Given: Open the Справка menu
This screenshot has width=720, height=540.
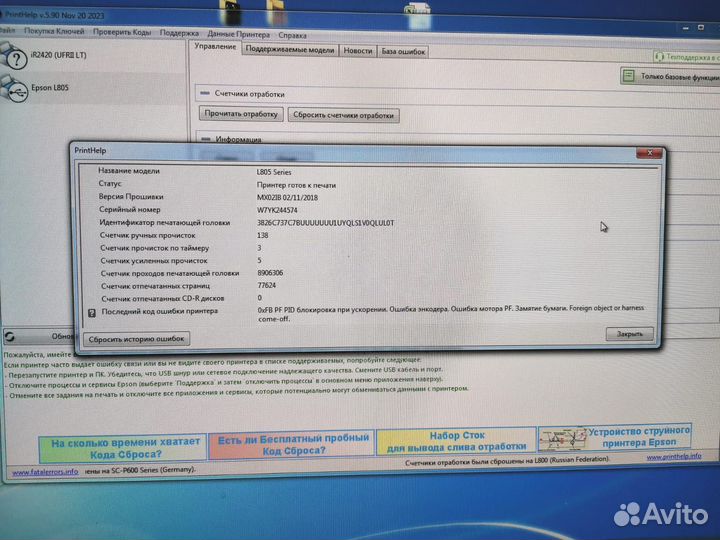Looking at the screenshot, I should [x=292, y=35].
